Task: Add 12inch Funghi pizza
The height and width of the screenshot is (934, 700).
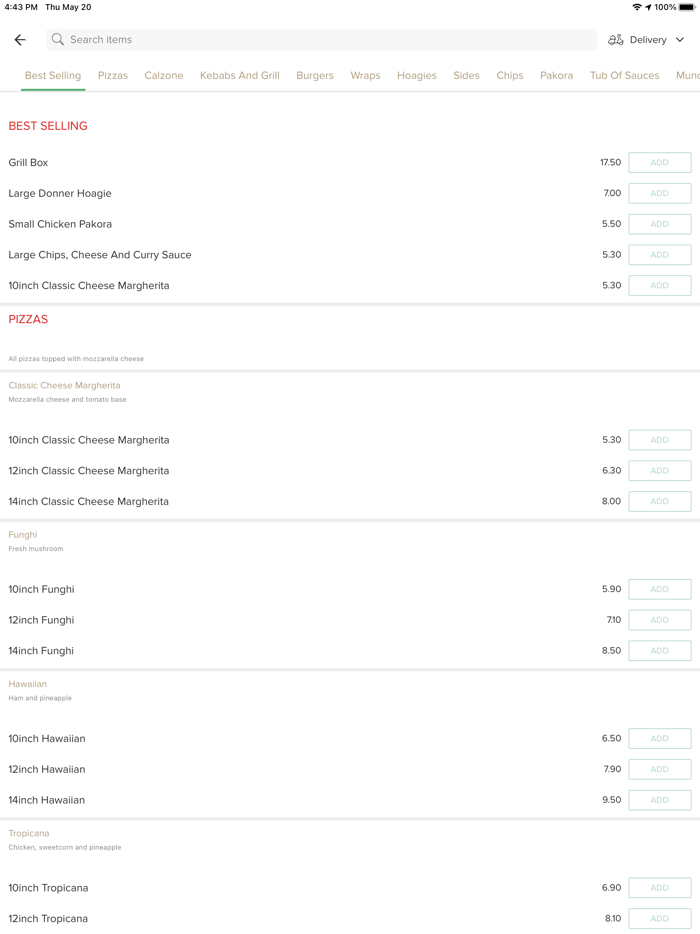Action: 659,620
